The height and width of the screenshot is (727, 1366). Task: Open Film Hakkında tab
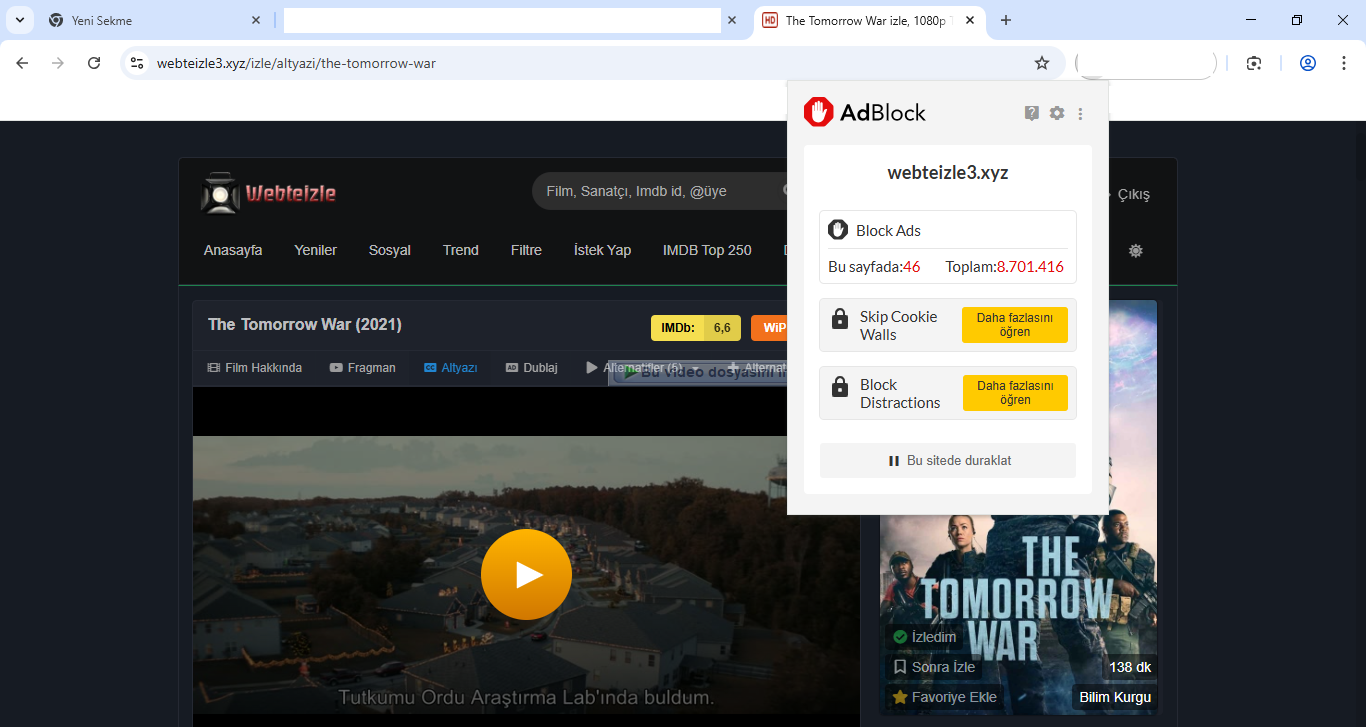[x=254, y=368]
